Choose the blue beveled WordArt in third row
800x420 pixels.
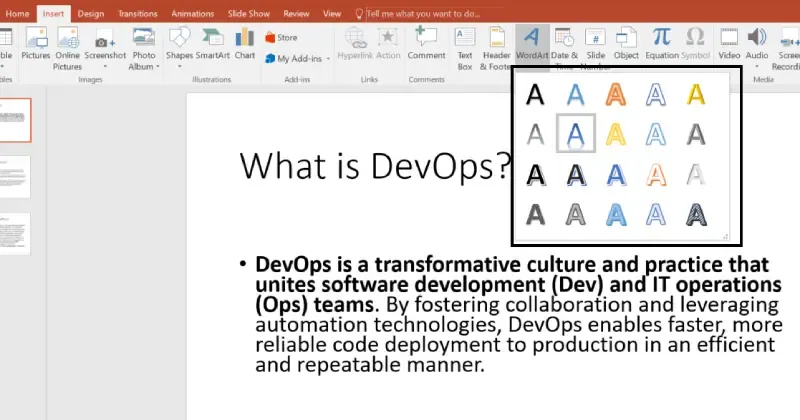click(616, 175)
